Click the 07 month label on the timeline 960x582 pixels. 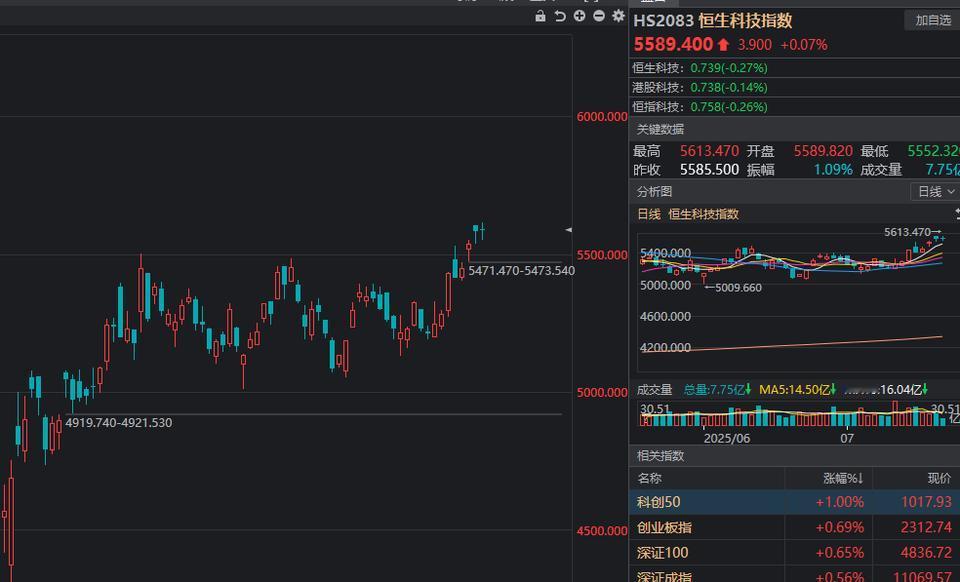pos(847,438)
